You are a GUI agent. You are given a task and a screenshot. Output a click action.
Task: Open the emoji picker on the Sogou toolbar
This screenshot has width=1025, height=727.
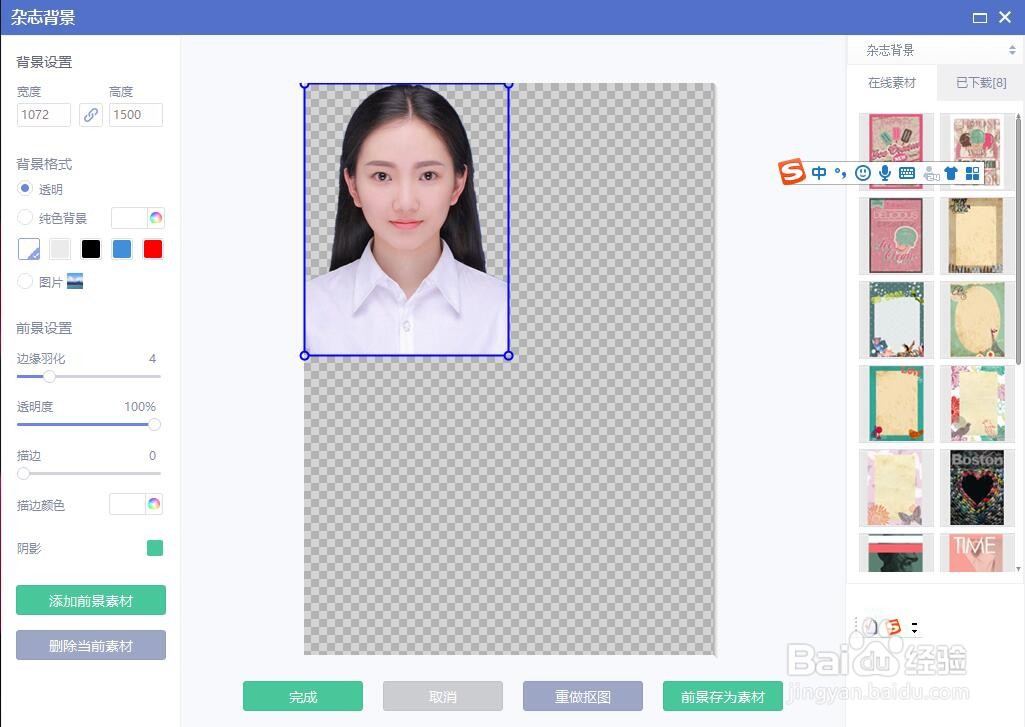click(x=862, y=172)
